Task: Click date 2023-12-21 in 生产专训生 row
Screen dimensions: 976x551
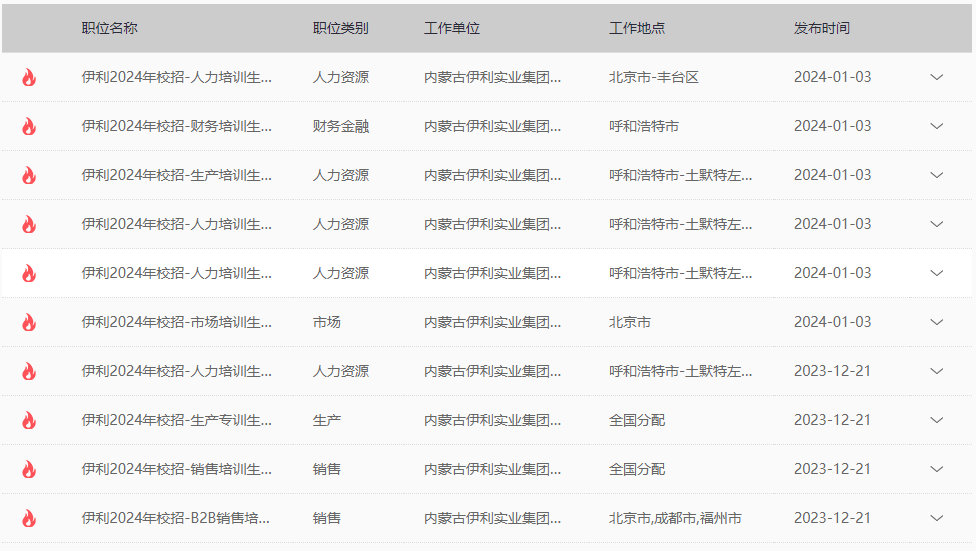Action: coord(832,420)
